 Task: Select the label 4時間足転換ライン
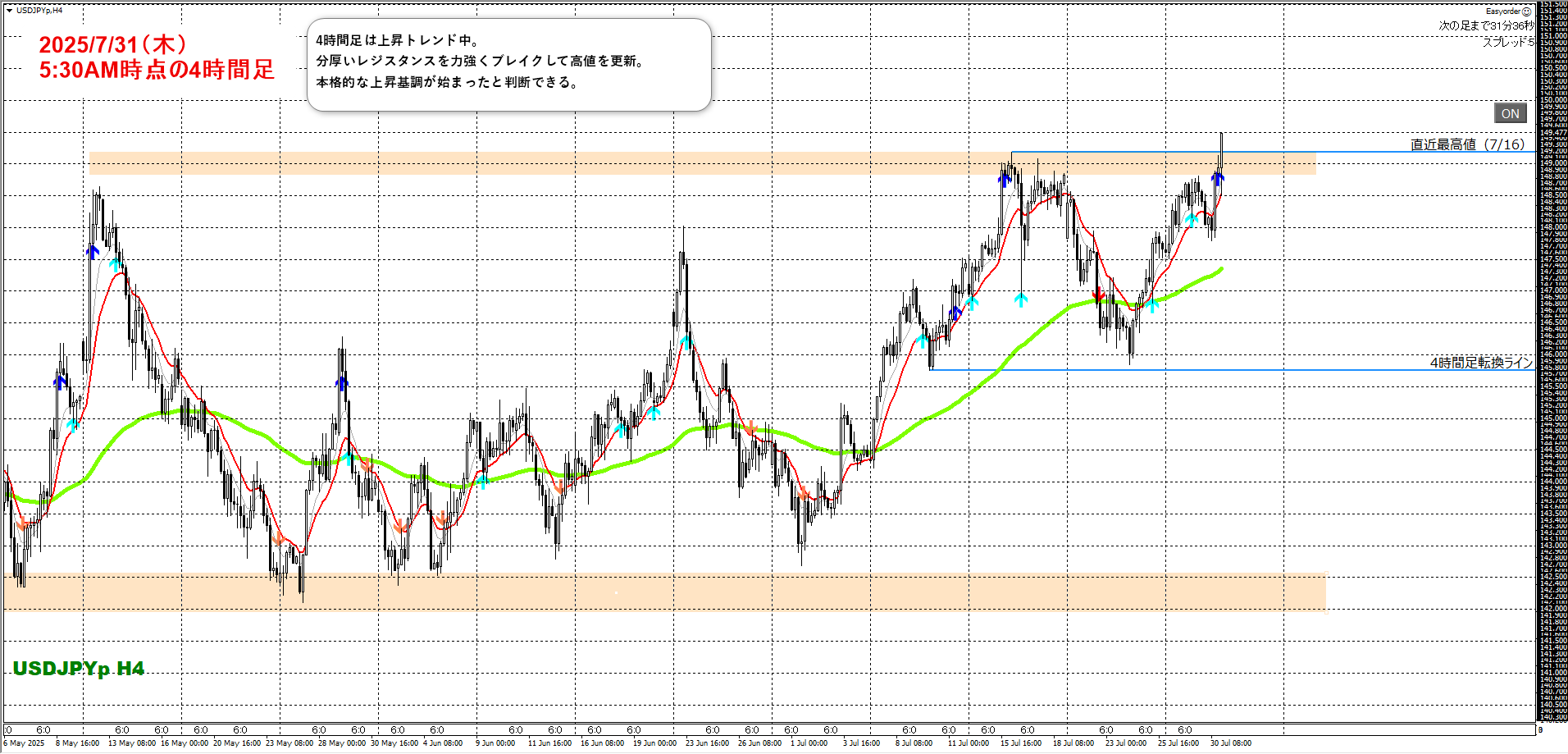point(1481,363)
